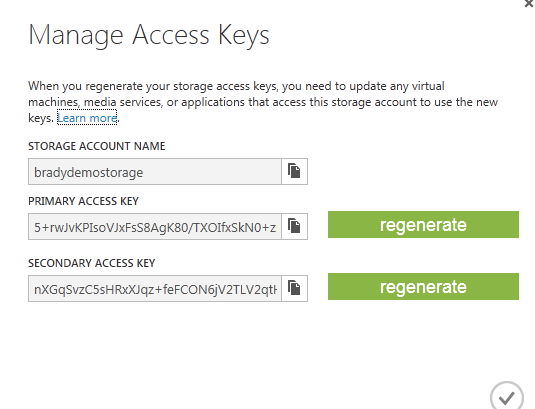Screen dimensions: 535x409
Task: Copy the primary access key
Action: click(294, 227)
